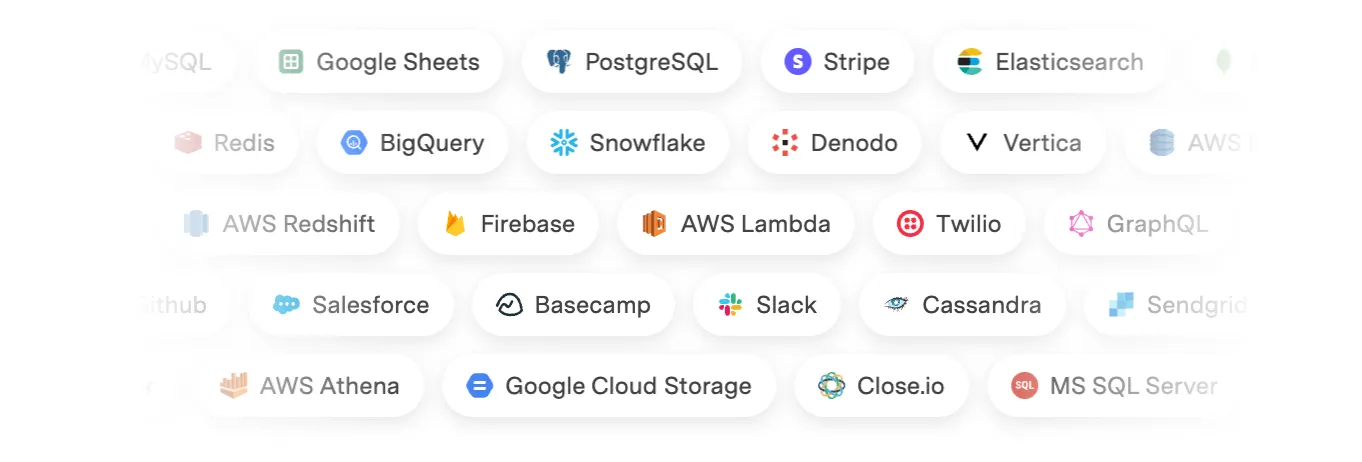Click the AWS Lambda orange icon
1362x462 pixels.
pos(654,224)
